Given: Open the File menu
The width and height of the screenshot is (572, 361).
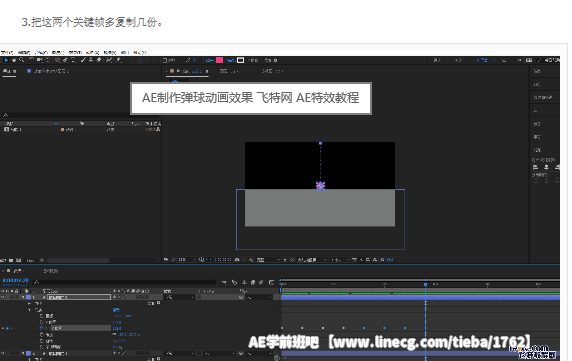Looking at the screenshot, I should (x=7, y=53).
